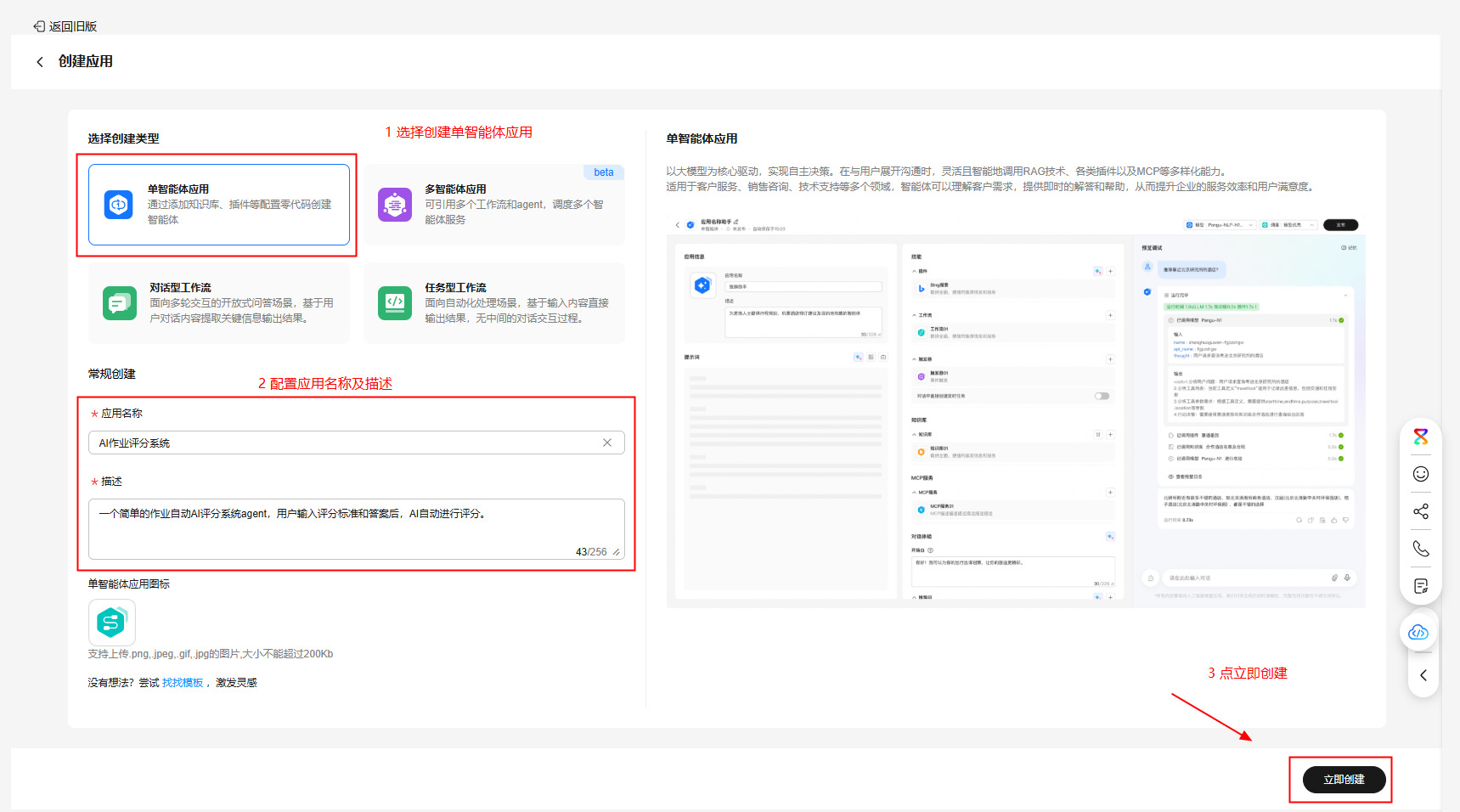Click the 返回旧版 return-to-old-version link
The image size is (1460, 812).
point(65,26)
